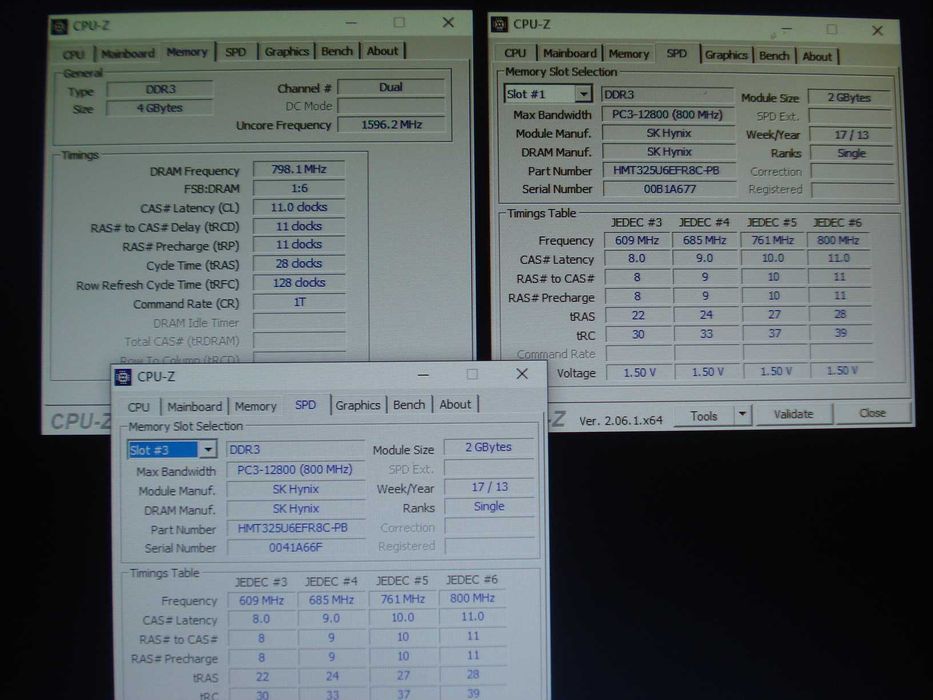This screenshot has height=700, width=933.
Task: Open the Graphics tab in the Memory window
Action: (x=287, y=51)
